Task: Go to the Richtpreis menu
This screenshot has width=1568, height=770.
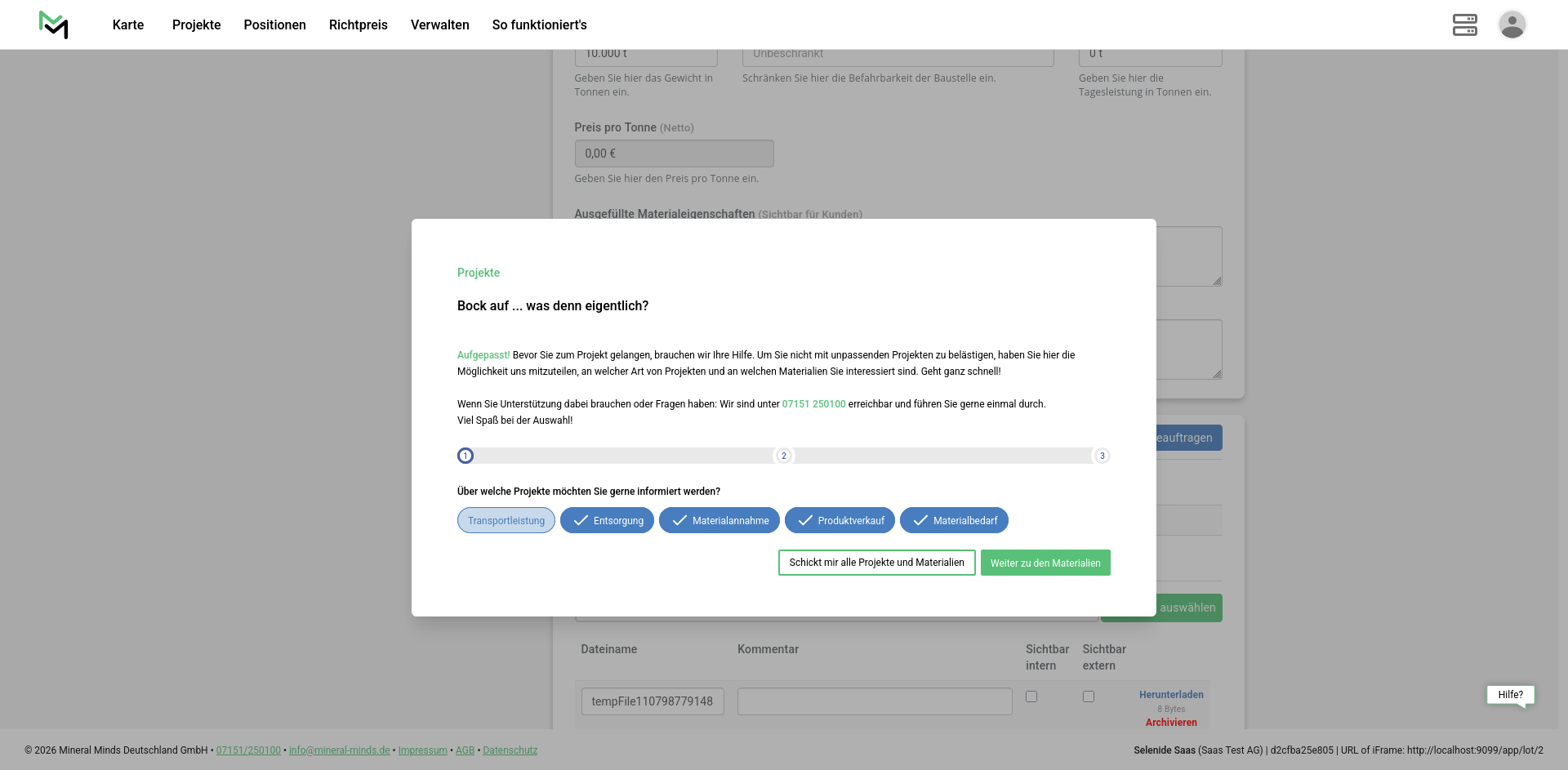Action: 358,24
